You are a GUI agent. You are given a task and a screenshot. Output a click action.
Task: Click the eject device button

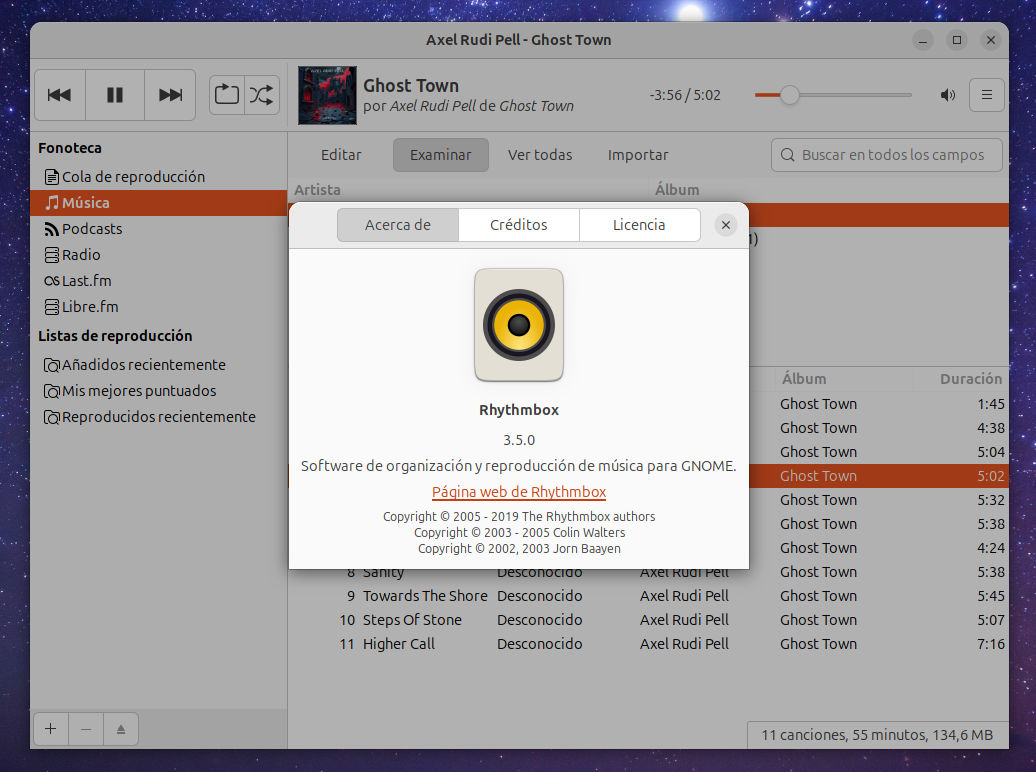[x=121, y=729]
